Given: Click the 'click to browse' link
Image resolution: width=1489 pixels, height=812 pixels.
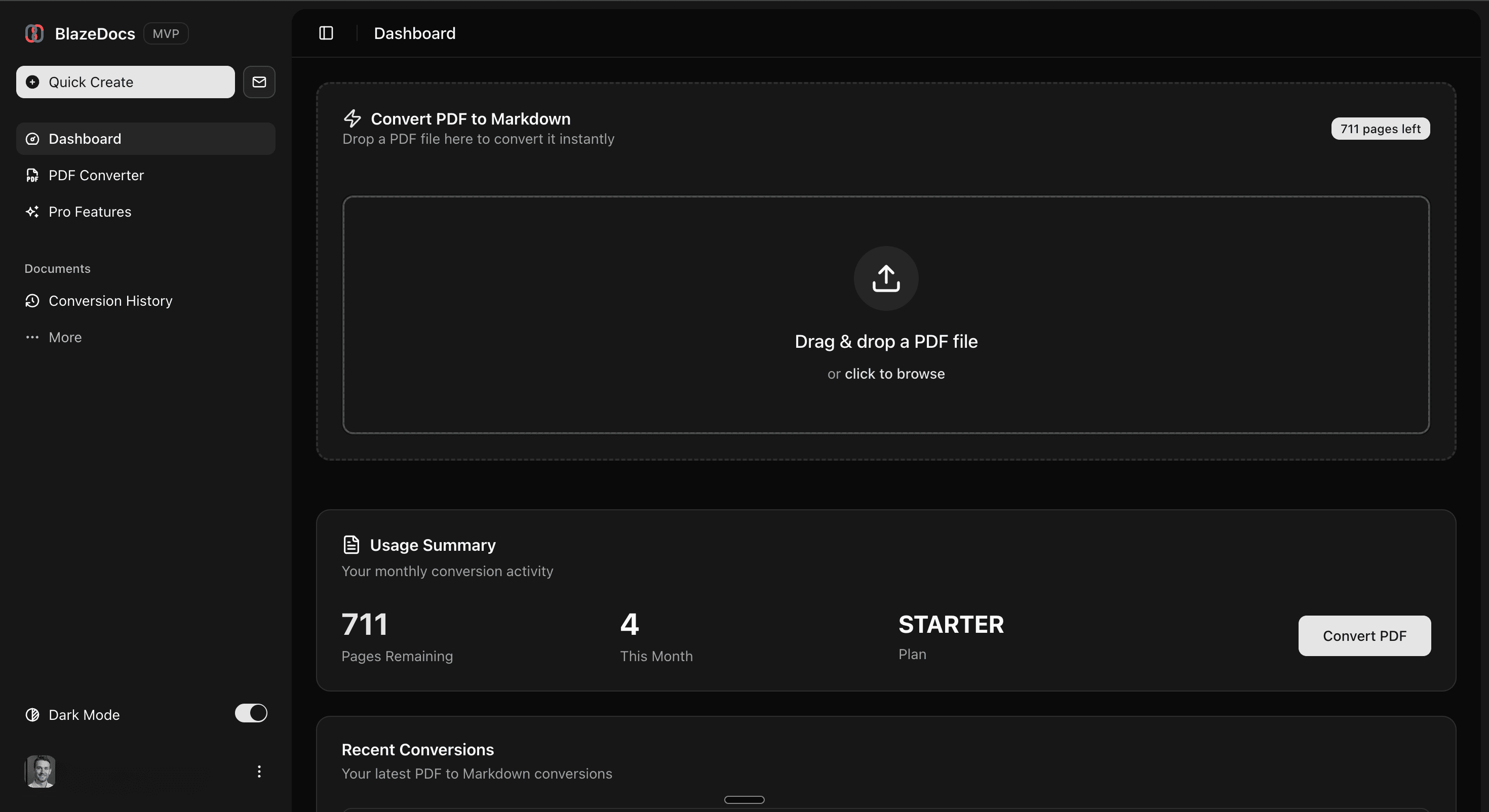Looking at the screenshot, I should tap(894, 374).
